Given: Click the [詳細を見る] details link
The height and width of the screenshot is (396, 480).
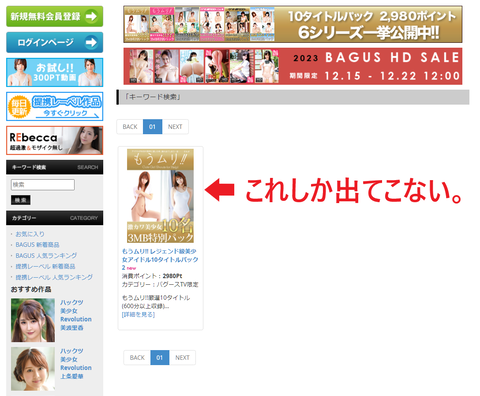Looking at the screenshot, I should (138, 314).
